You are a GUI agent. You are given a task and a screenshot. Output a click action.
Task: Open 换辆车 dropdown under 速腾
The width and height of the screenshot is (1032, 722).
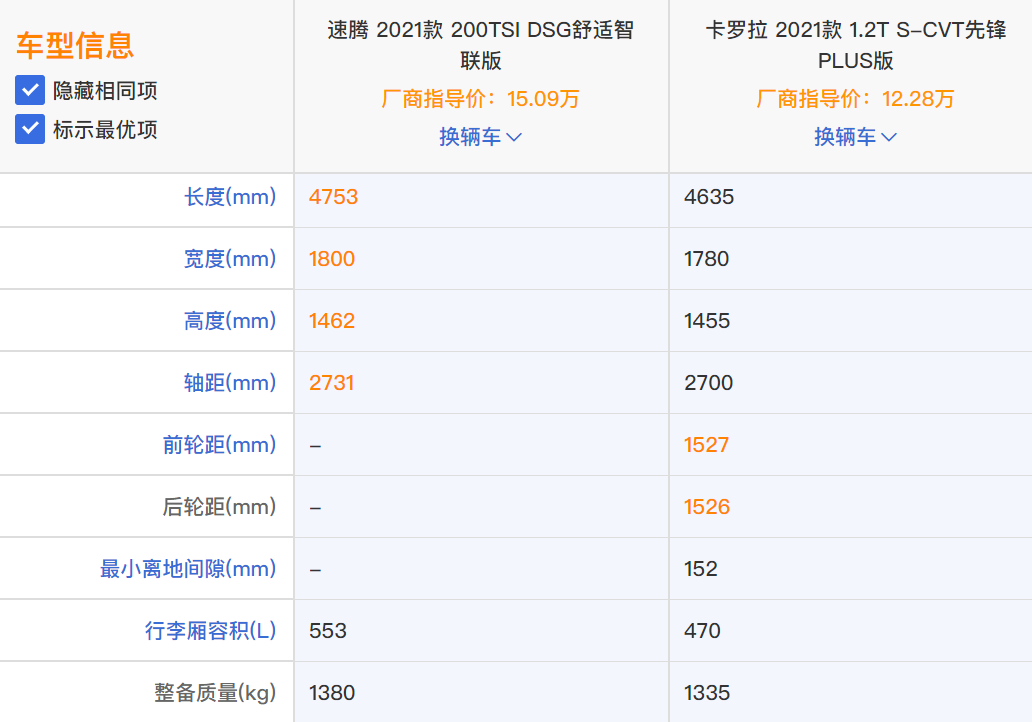click(480, 137)
